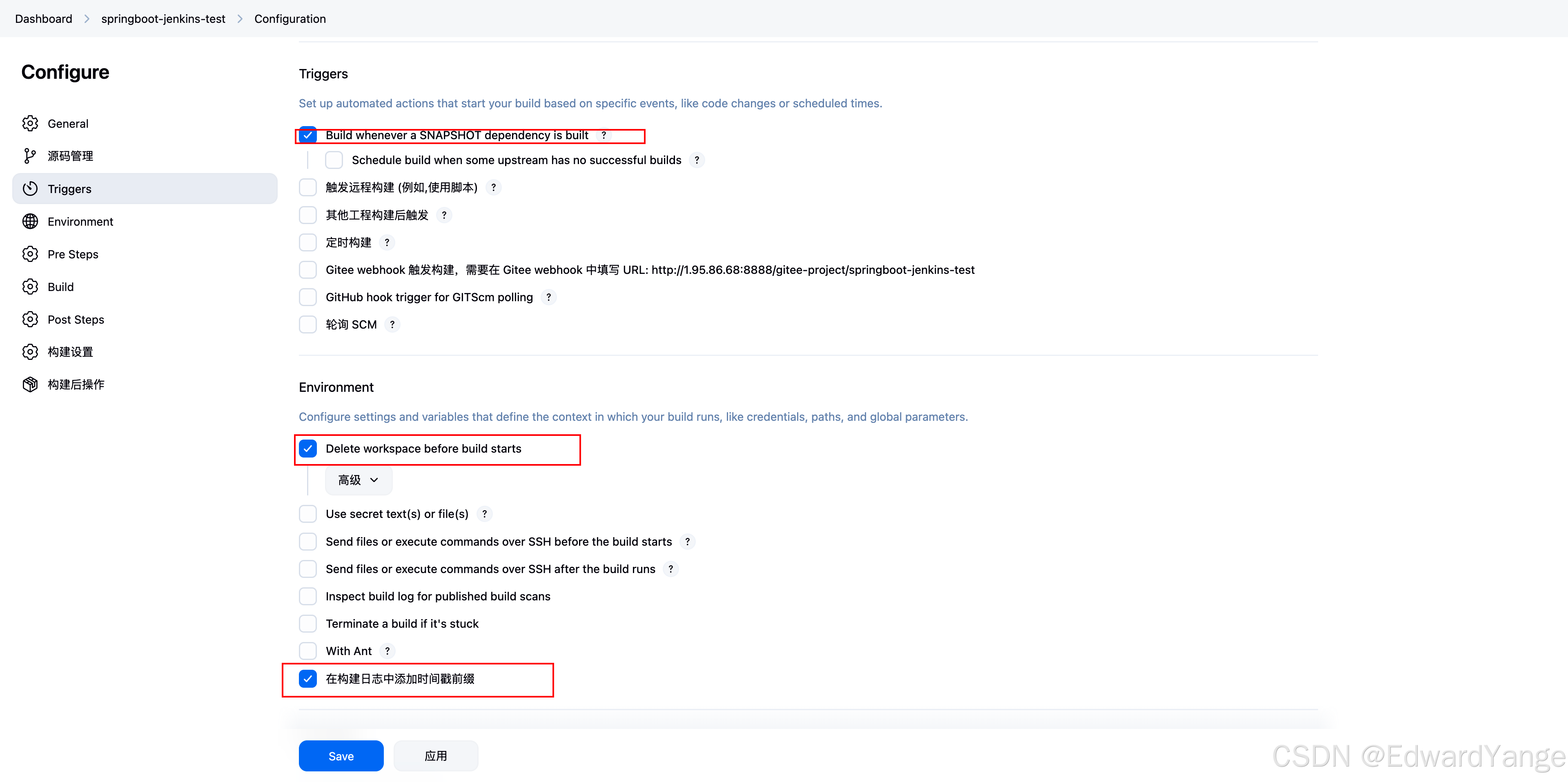Open help for GitHub hook trigger polling
The height and width of the screenshot is (782, 1568).
click(x=548, y=297)
